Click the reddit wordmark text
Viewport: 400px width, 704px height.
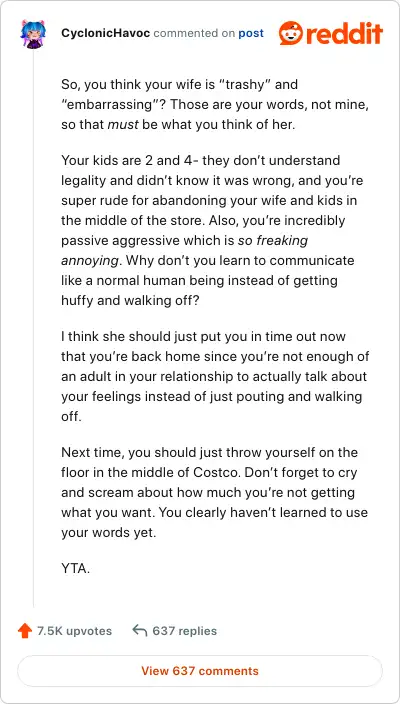[343, 34]
